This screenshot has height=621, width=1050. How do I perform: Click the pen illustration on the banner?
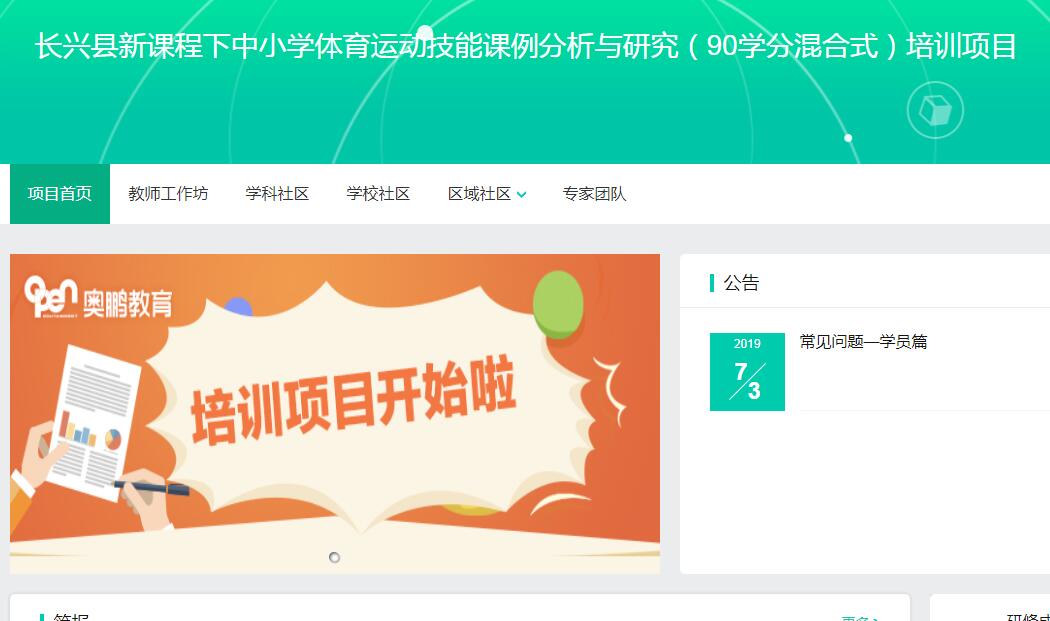point(151,488)
